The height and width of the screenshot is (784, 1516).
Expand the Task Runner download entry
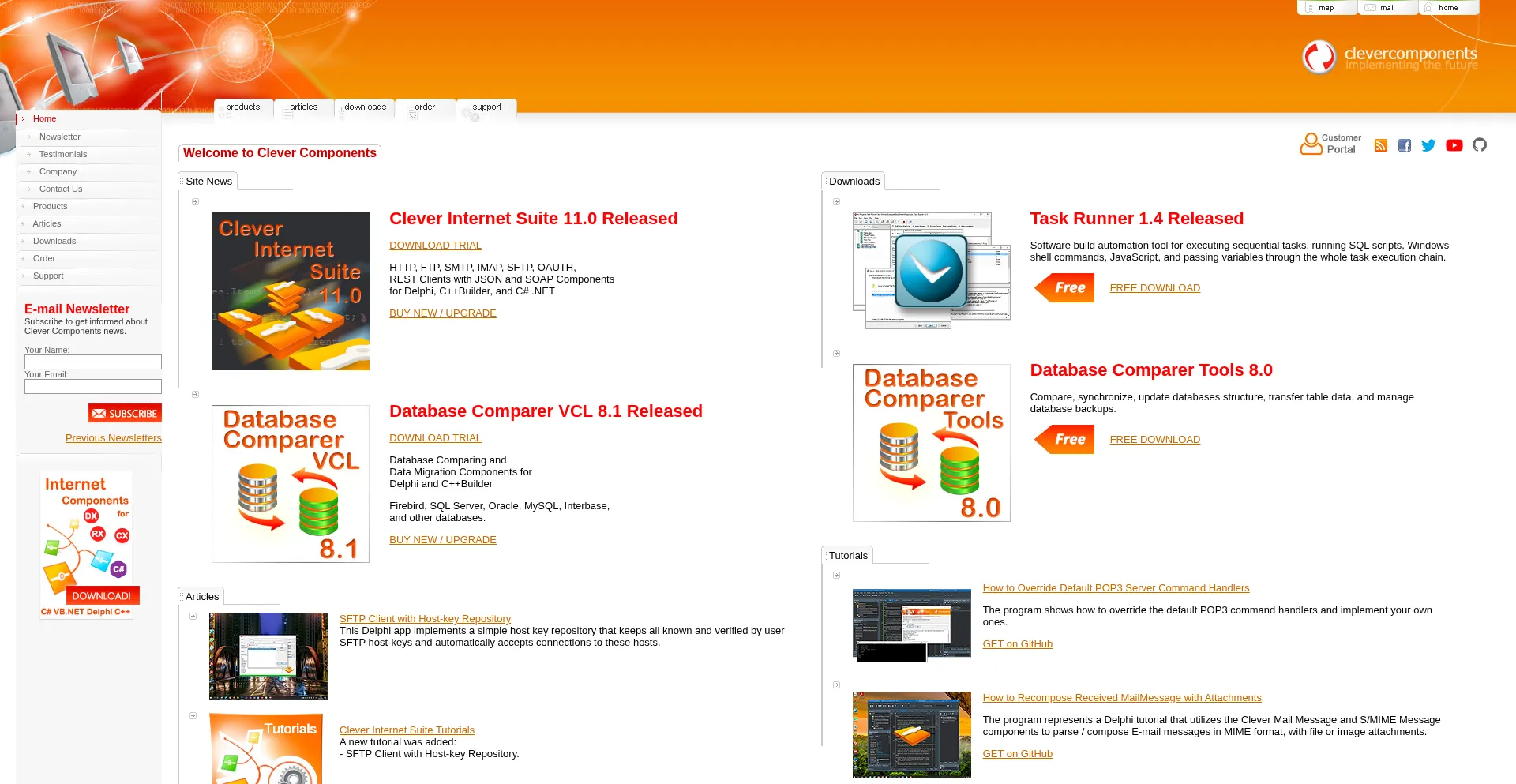point(836,202)
